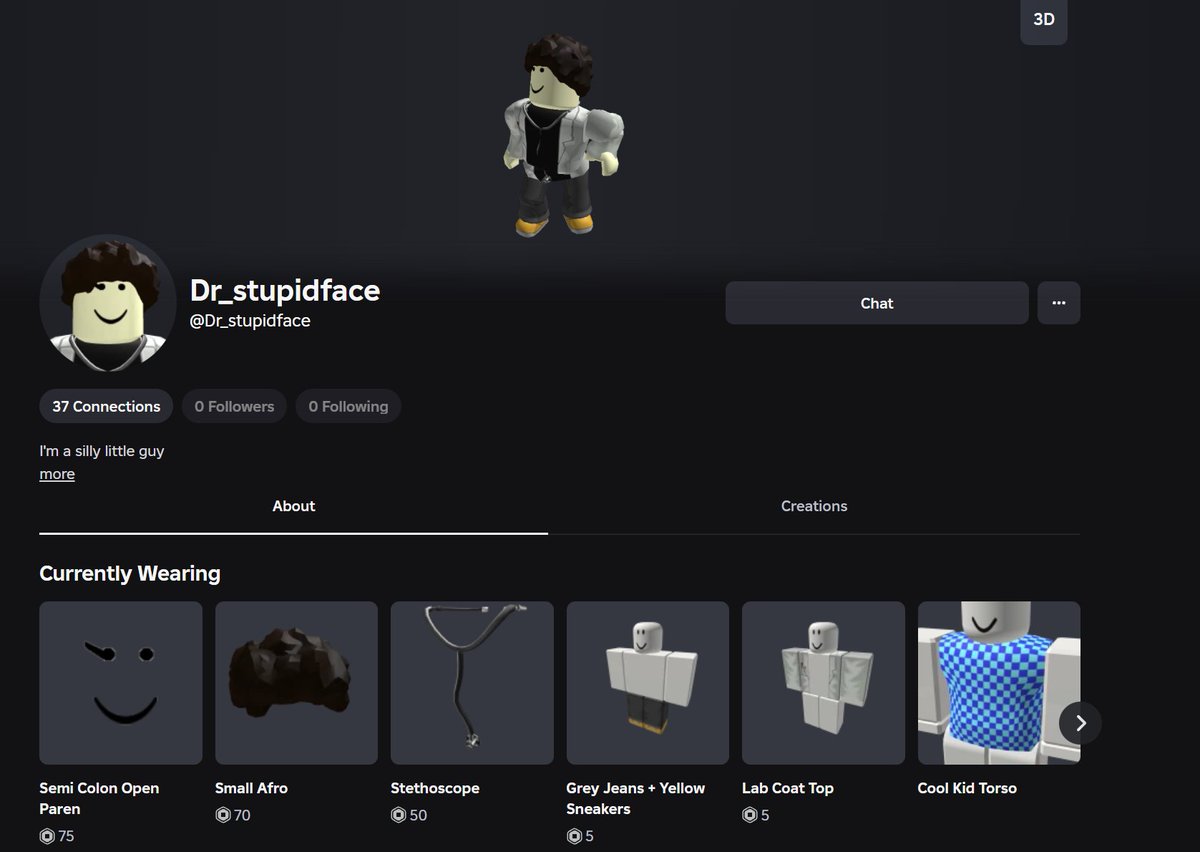Click the Semi Colon Open Paren item name

pos(99,798)
